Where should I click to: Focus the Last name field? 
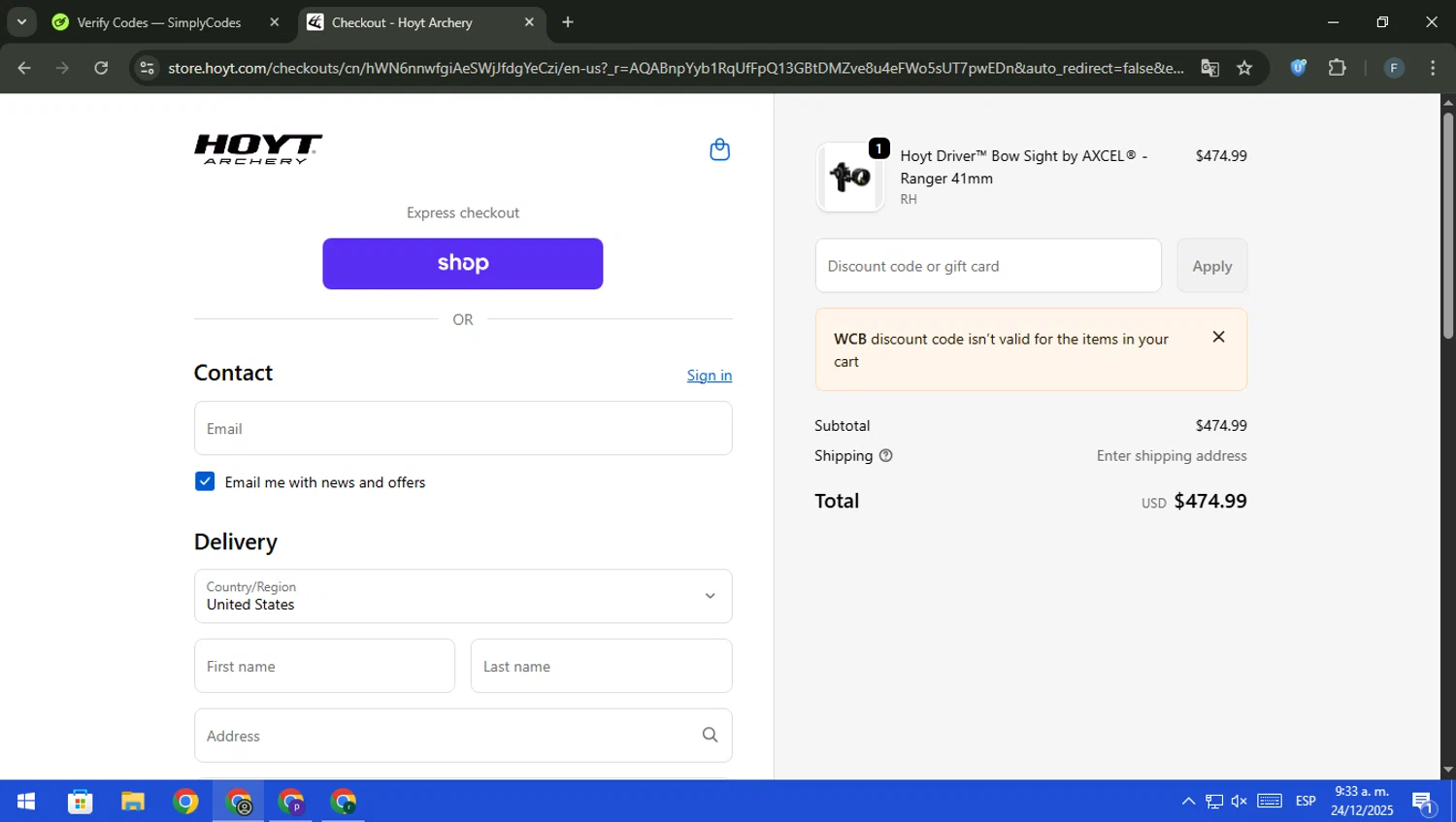pos(602,666)
